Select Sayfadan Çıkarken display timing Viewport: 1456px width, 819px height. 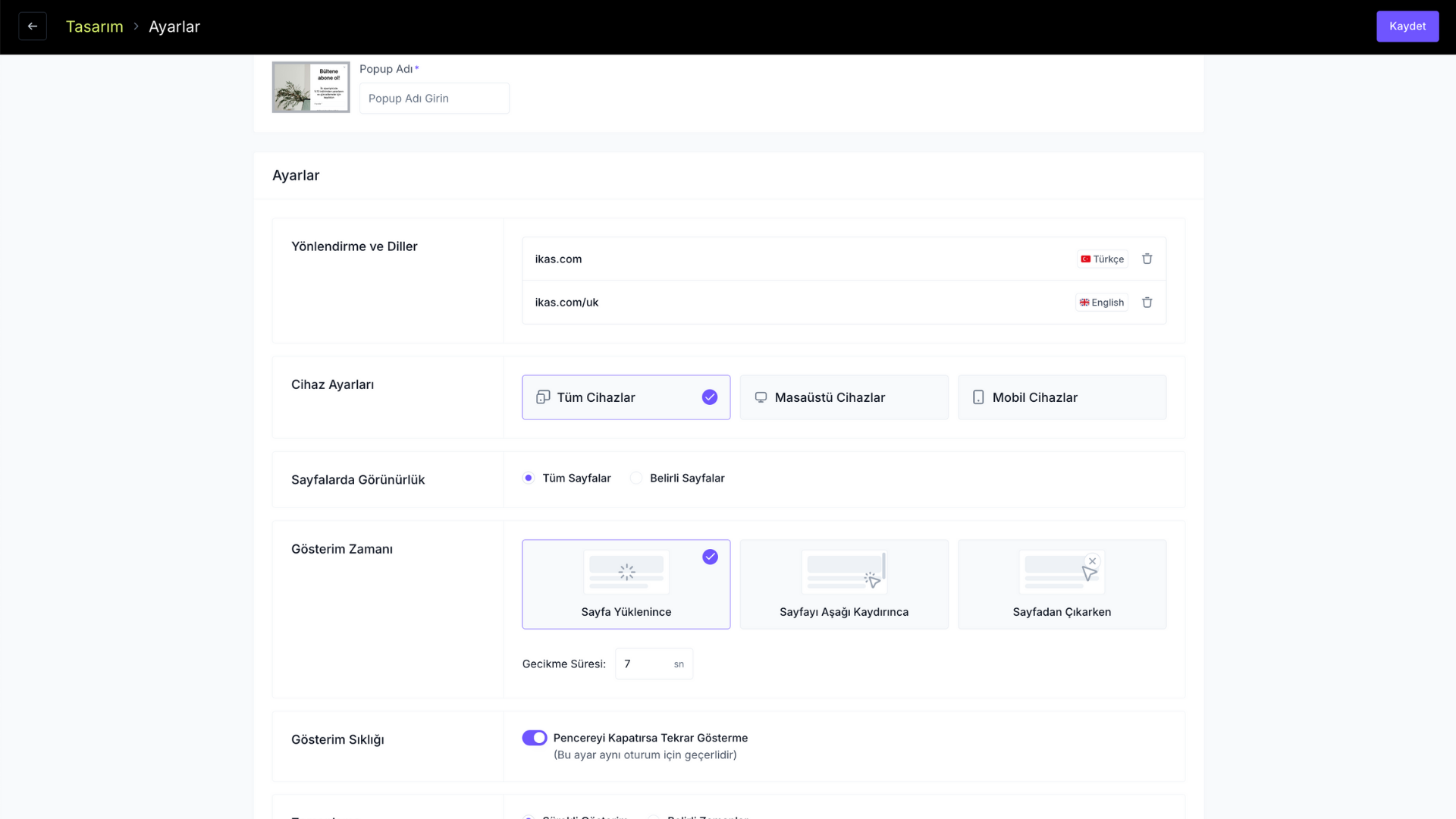1062,584
